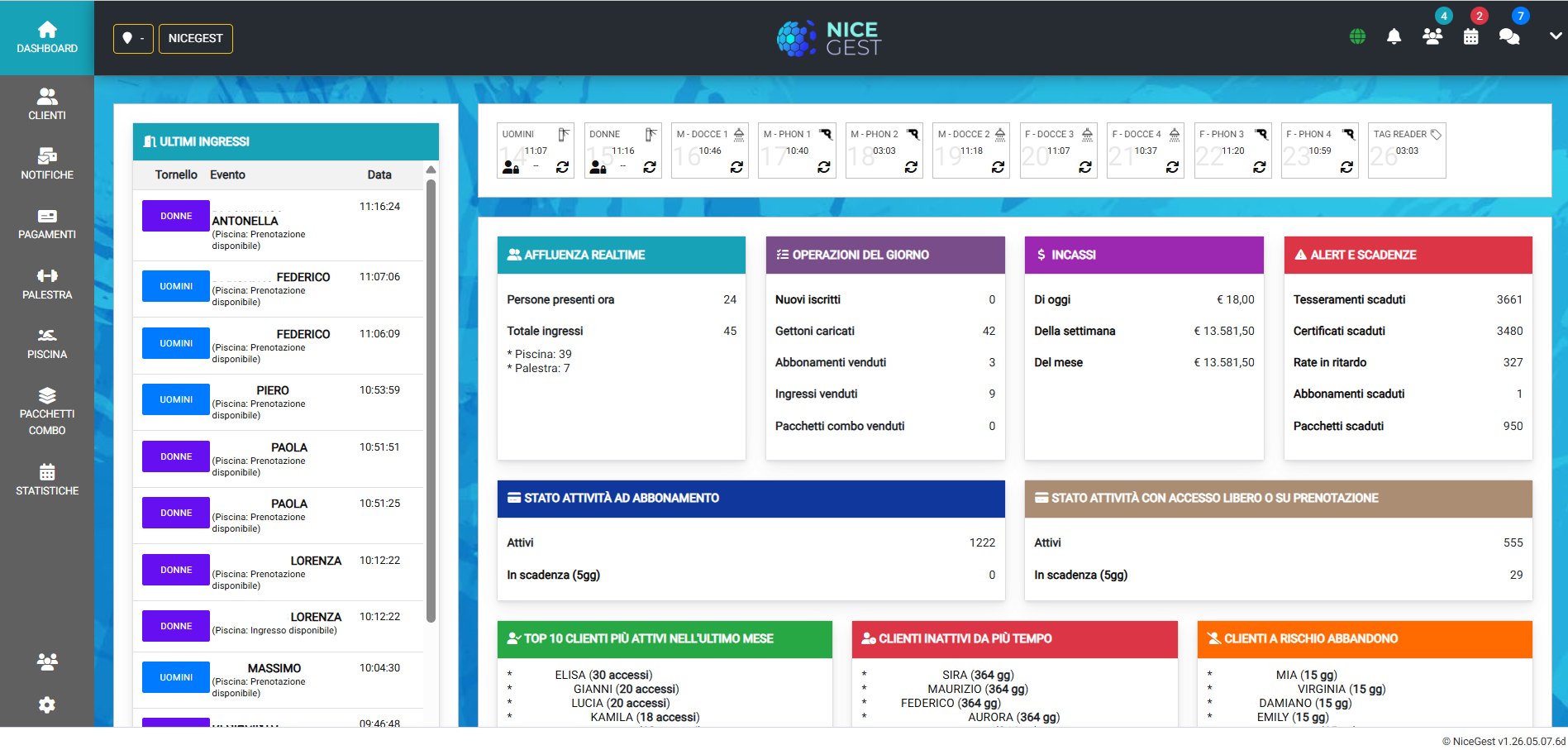
Task: Click DONNE badge for ANTONELLA entry
Action: coord(176,216)
